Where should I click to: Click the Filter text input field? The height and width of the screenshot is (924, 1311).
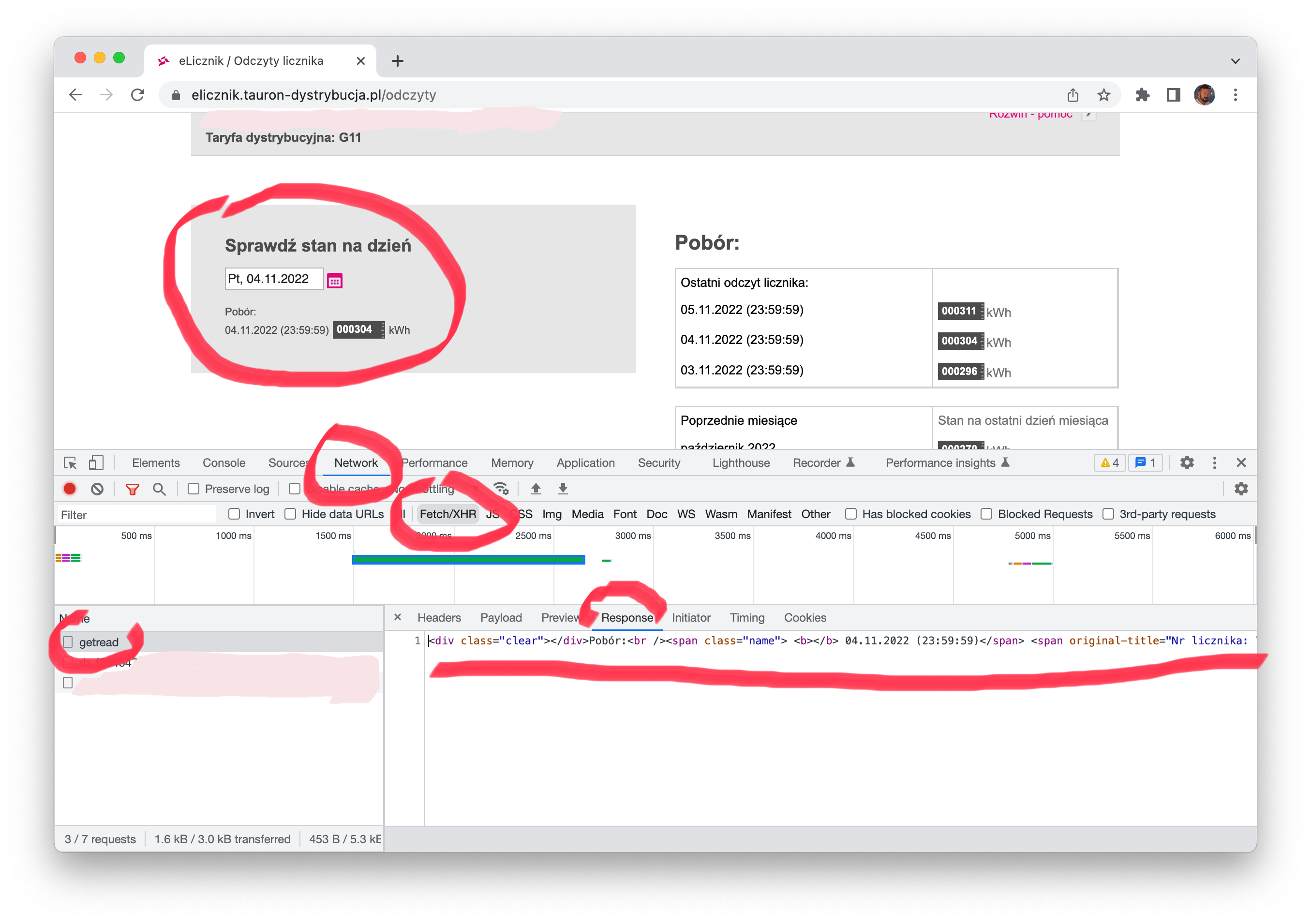click(137, 515)
